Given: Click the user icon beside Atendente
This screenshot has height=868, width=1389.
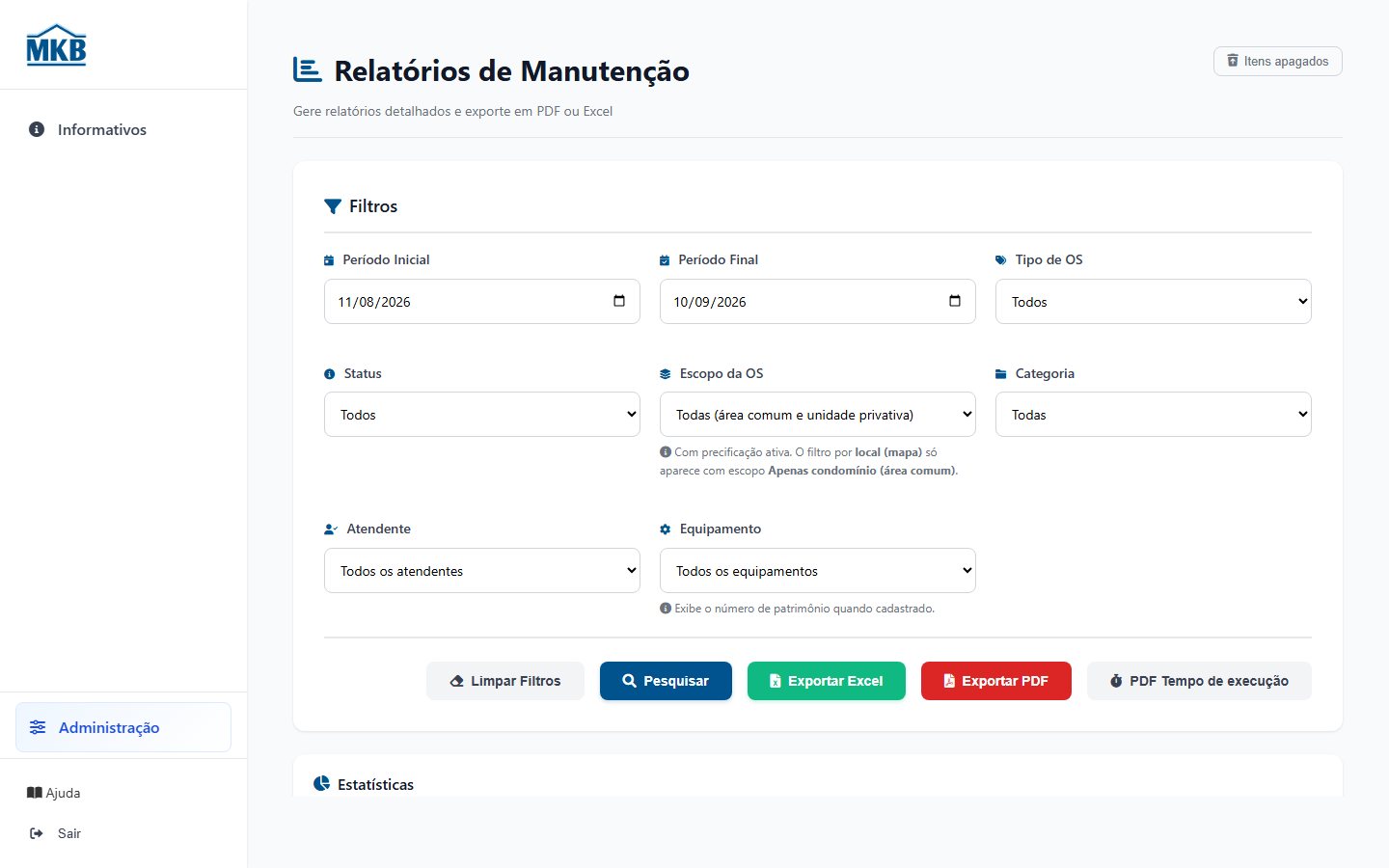Looking at the screenshot, I should tap(331, 529).
